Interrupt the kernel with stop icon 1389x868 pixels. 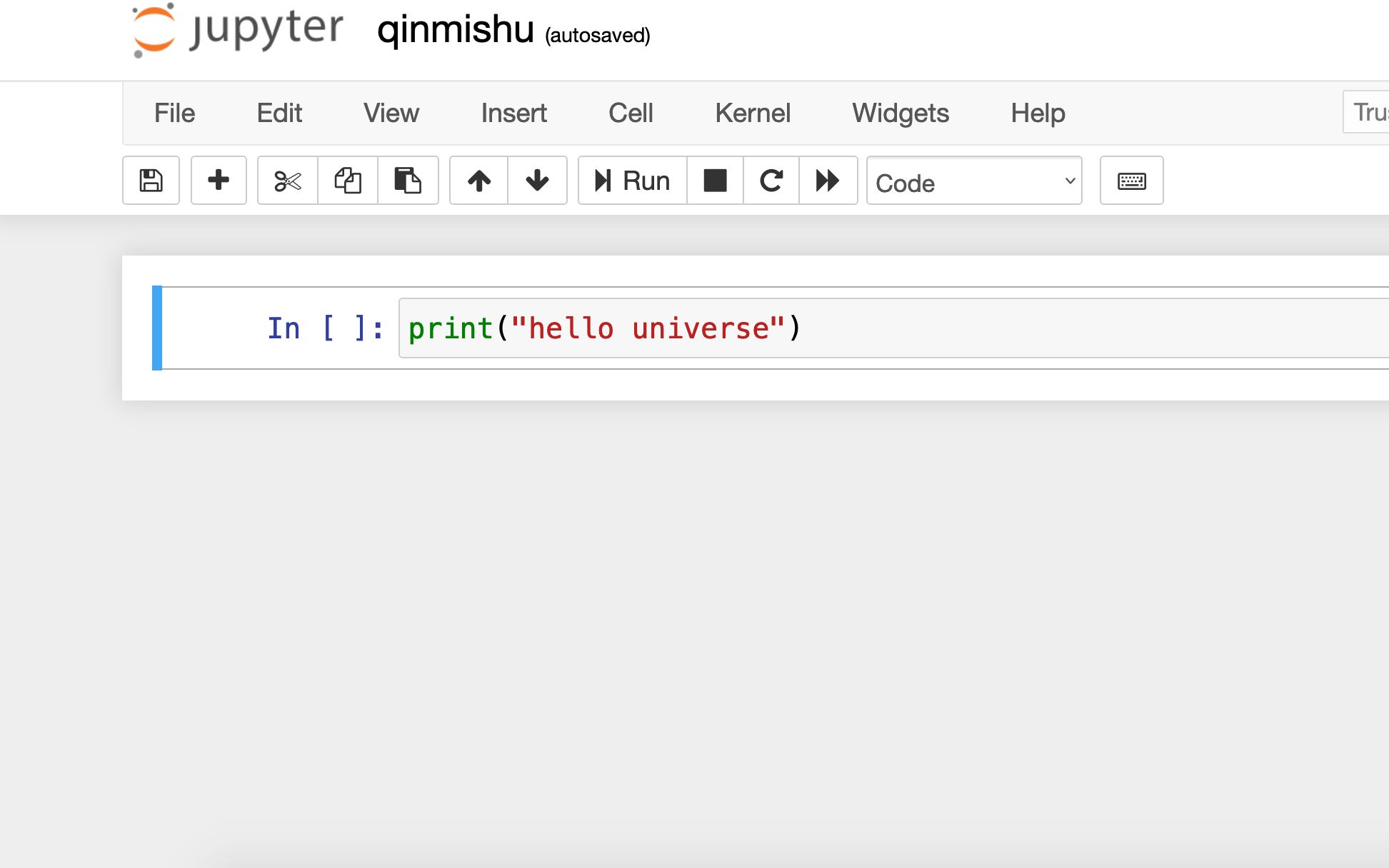tap(715, 181)
